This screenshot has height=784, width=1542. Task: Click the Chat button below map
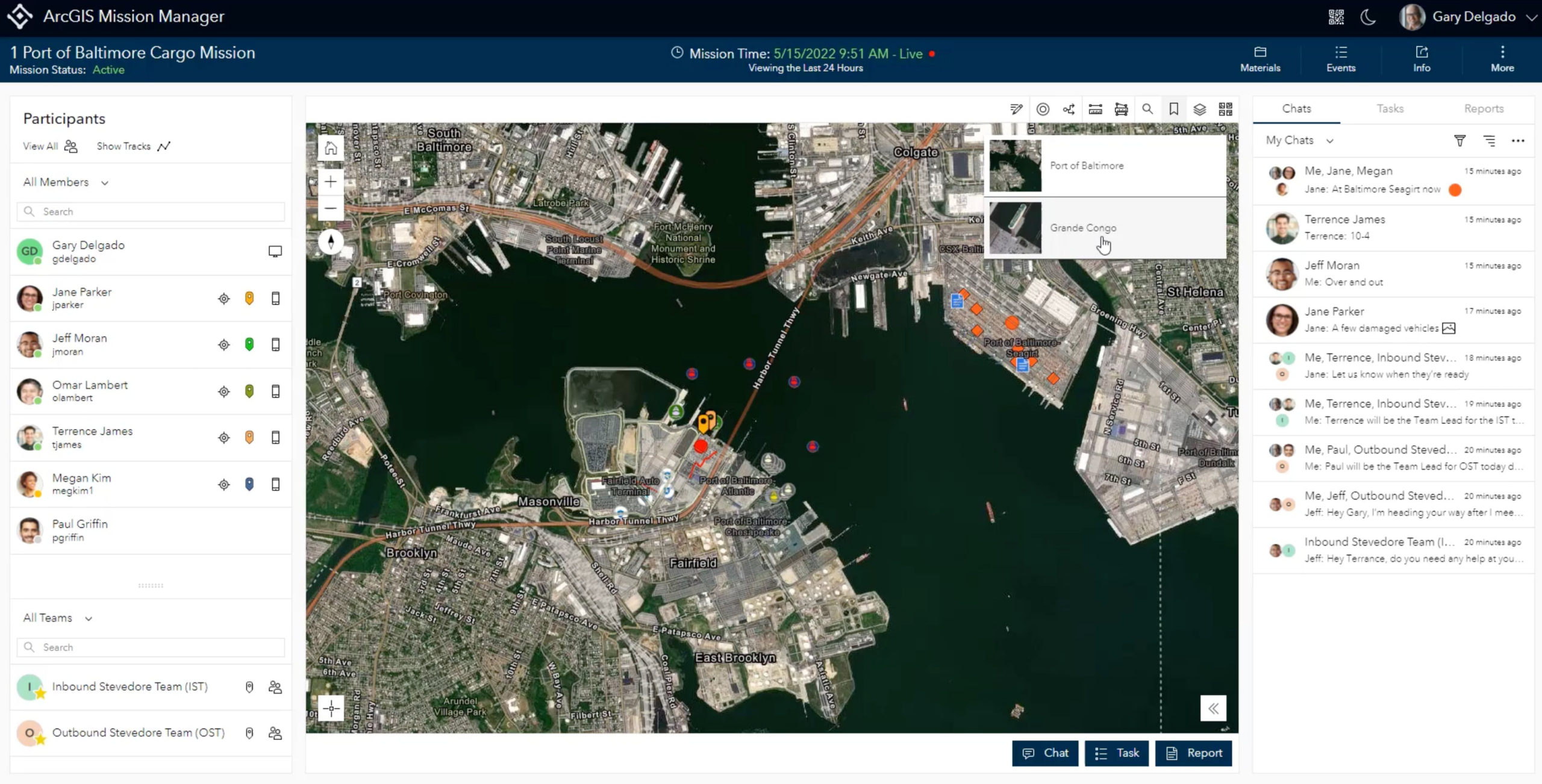1044,753
